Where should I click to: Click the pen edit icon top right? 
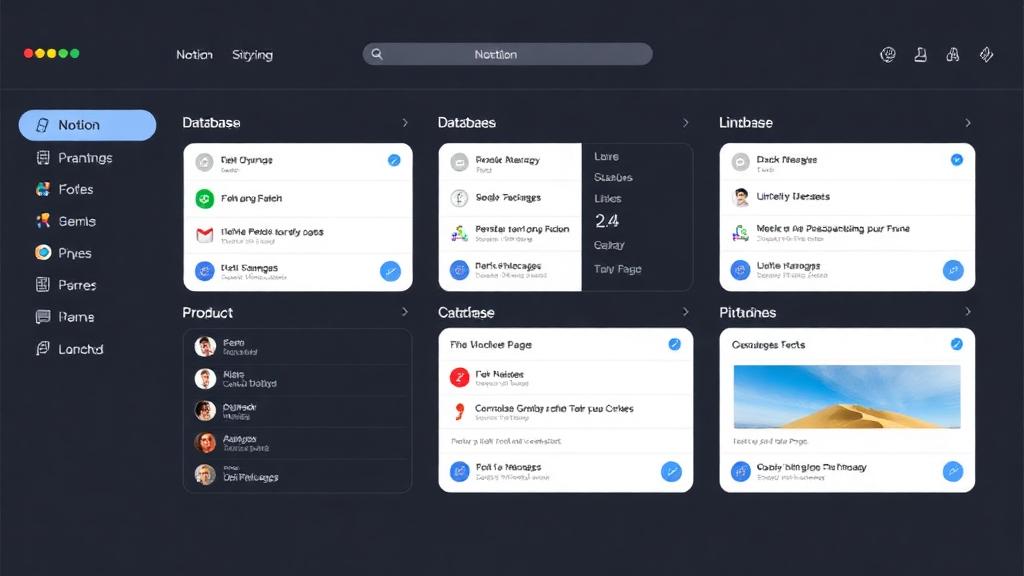coord(986,54)
